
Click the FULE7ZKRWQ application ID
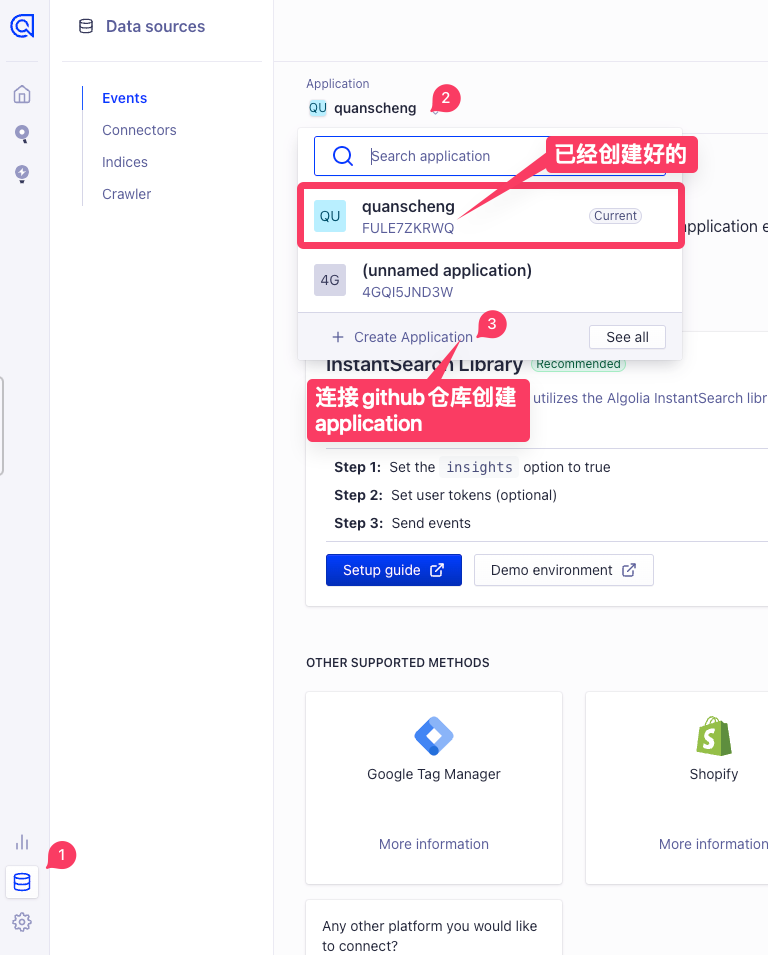408,228
